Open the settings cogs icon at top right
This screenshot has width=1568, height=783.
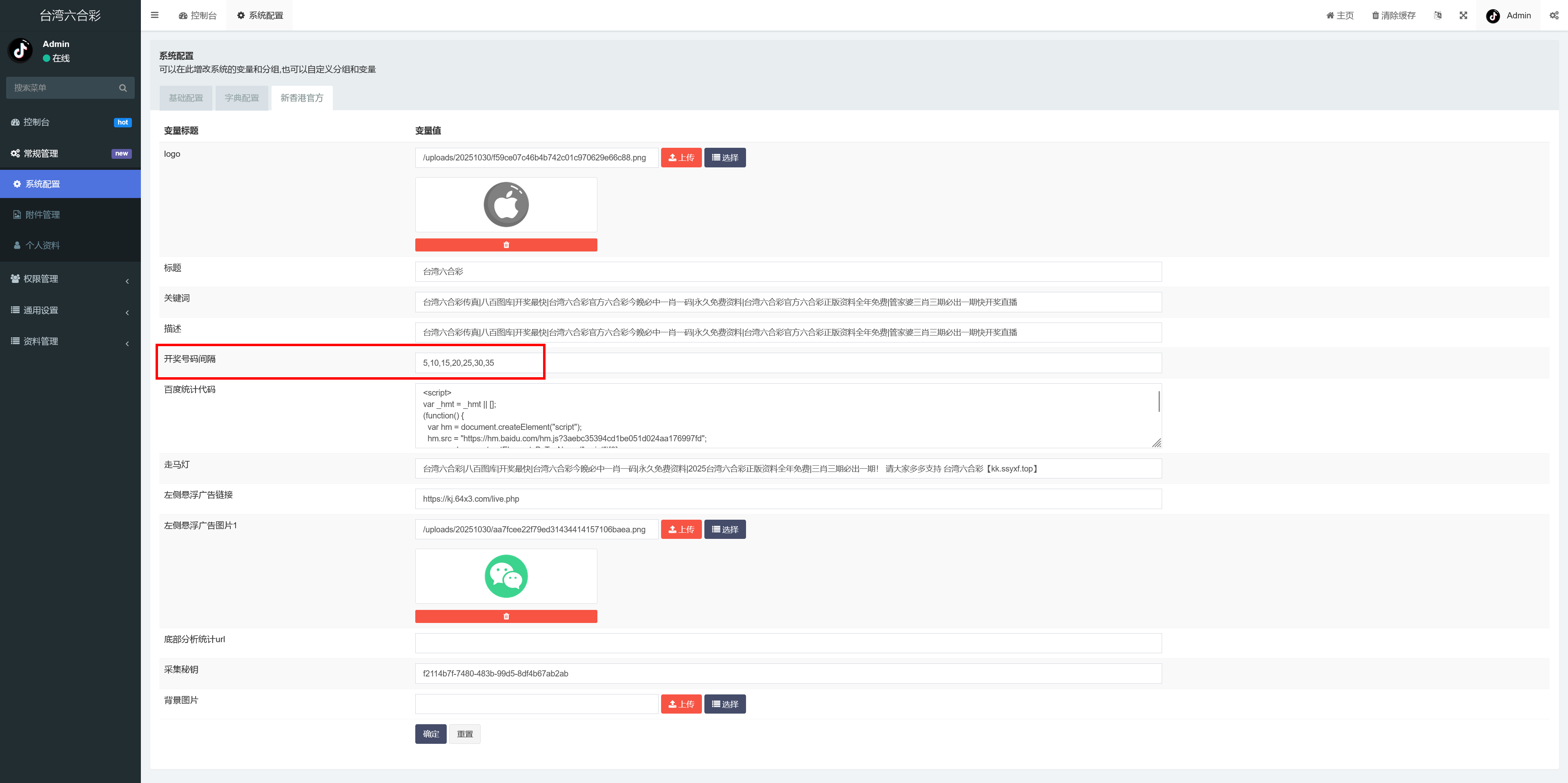pyautogui.click(x=1554, y=15)
